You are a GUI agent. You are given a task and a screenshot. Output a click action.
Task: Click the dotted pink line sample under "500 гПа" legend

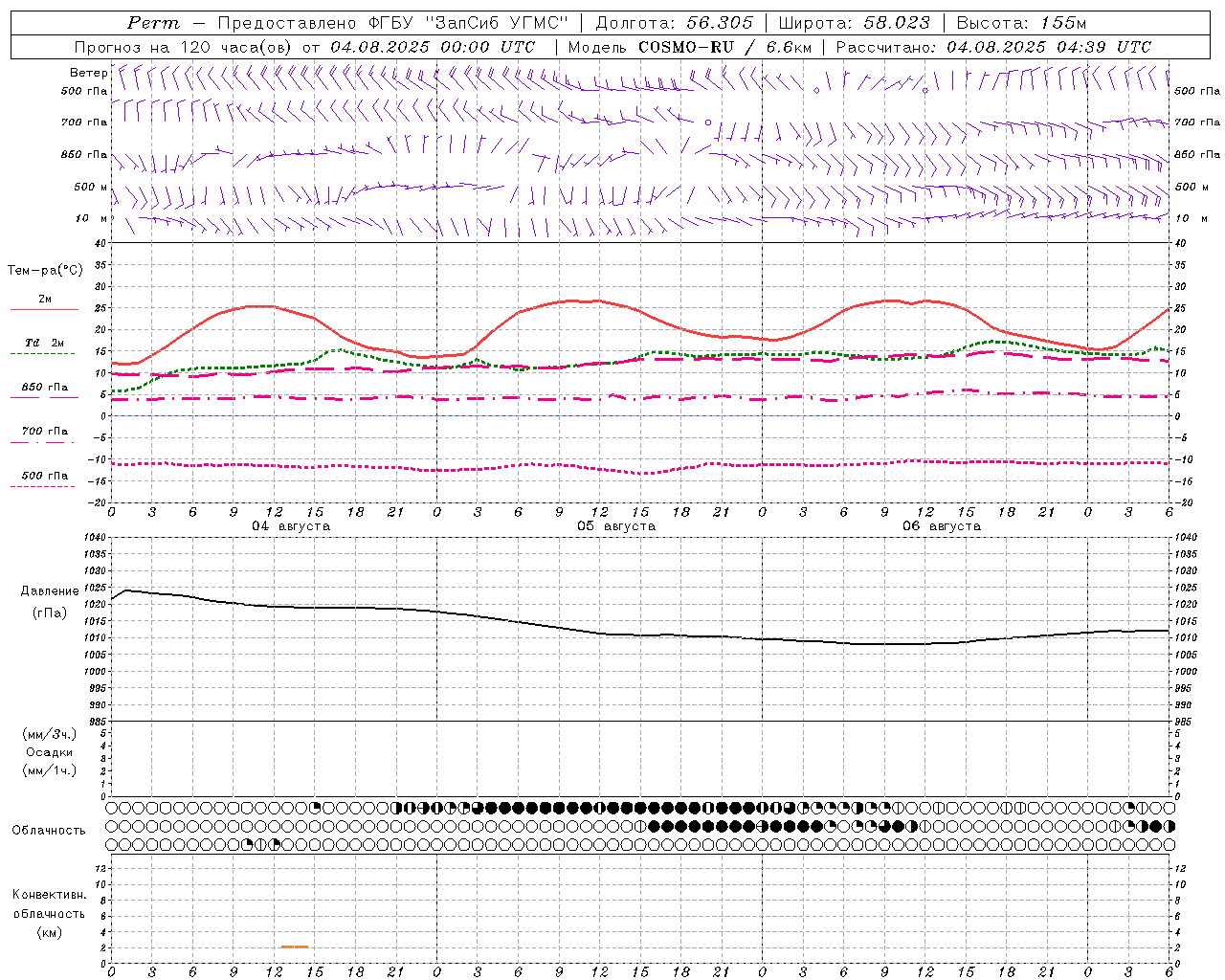(43, 486)
